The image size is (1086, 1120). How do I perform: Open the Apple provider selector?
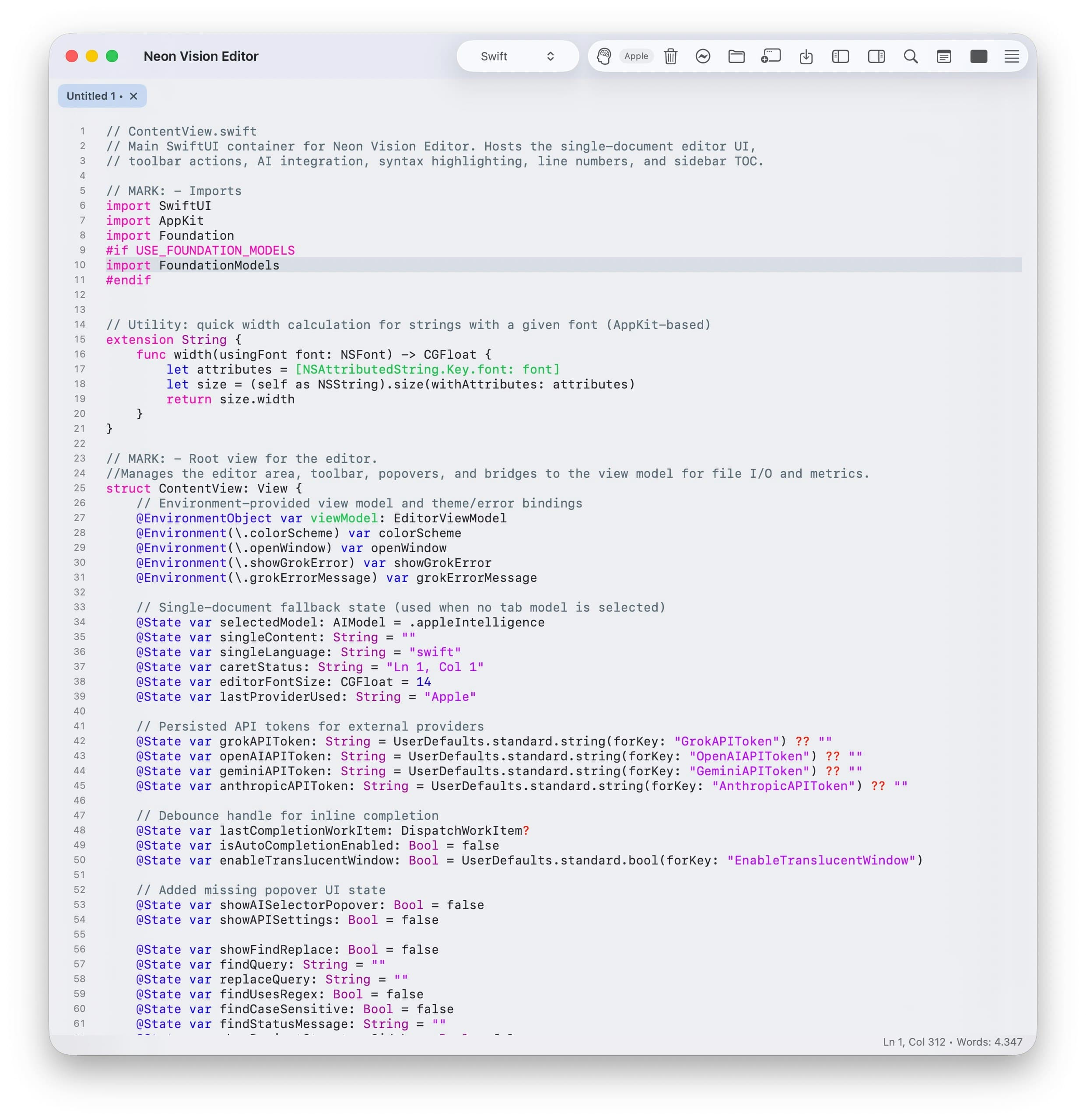click(636, 56)
